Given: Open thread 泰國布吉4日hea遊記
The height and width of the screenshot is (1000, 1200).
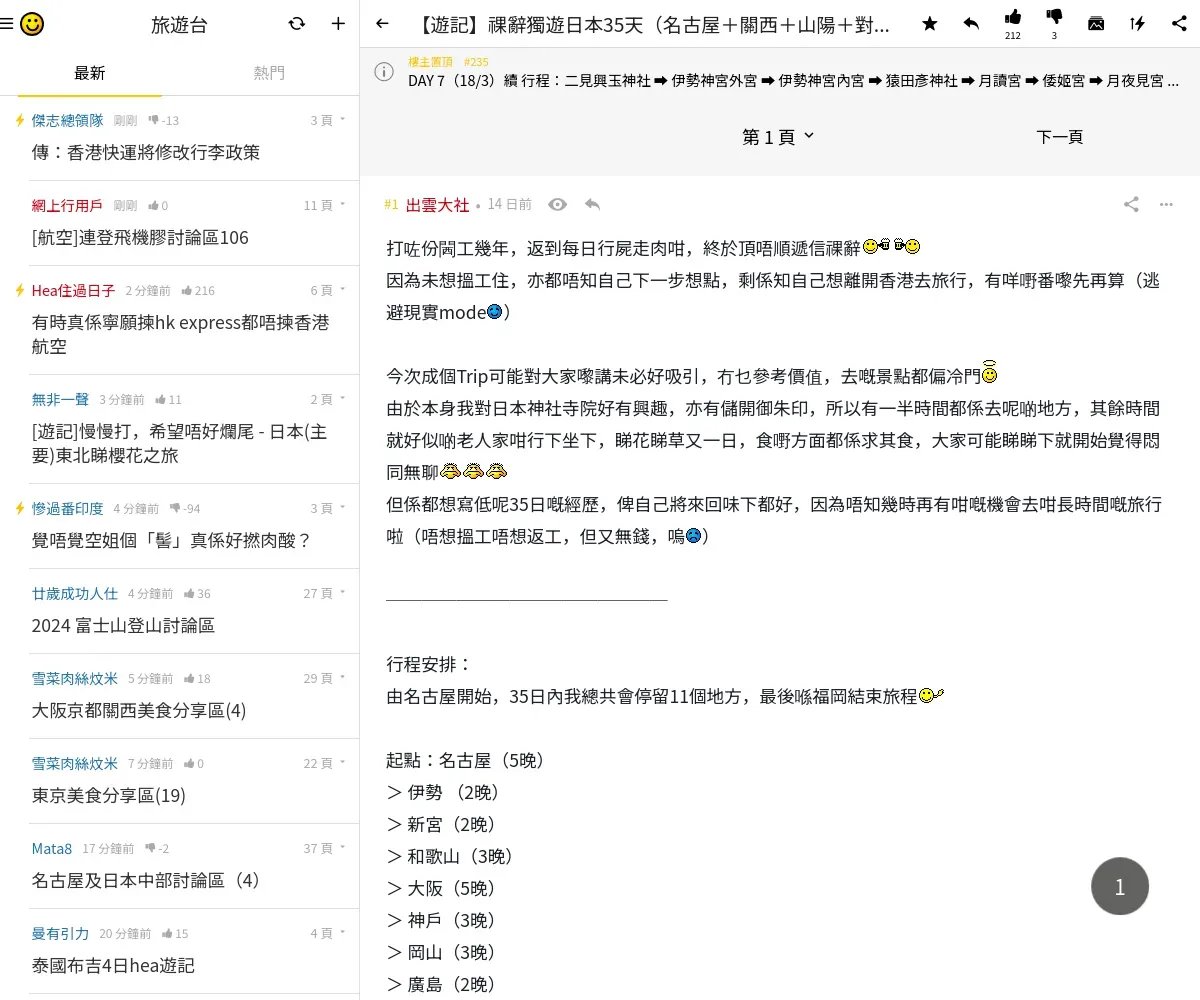Looking at the screenshot, I should pyautogui.click(x=113, y=965).
